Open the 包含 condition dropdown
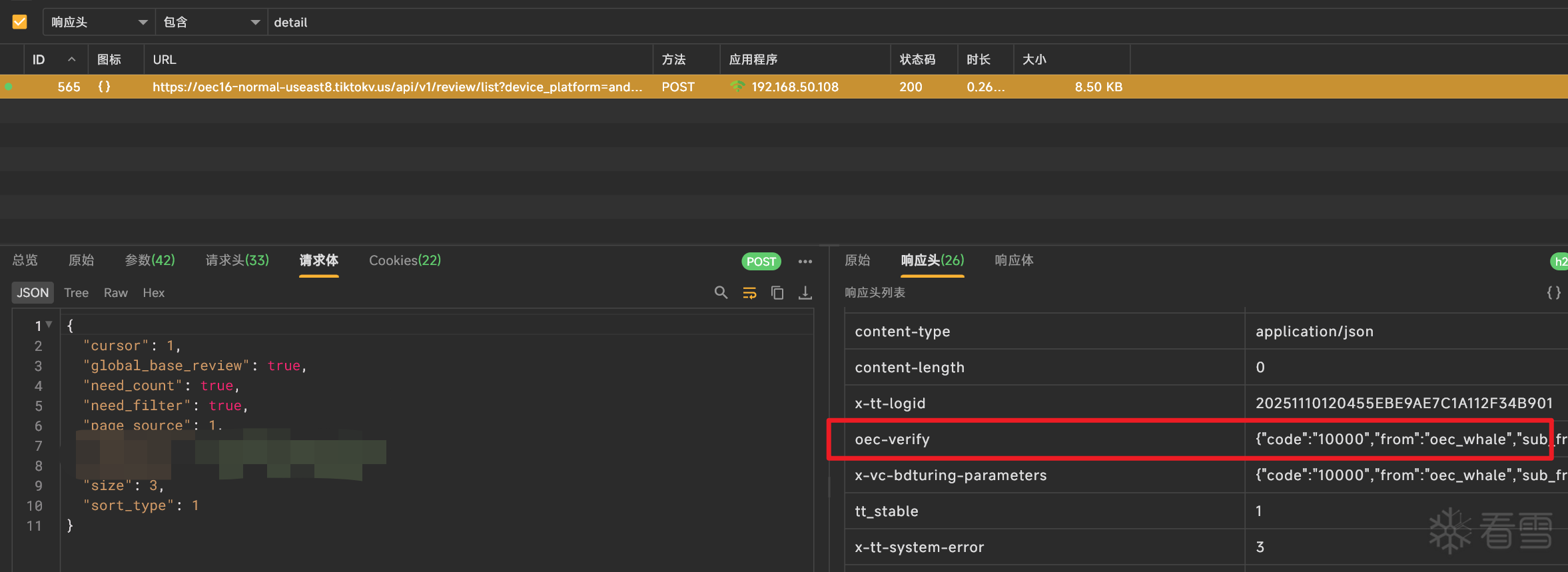This screenshot has width=1568, height=572. (211, 22)
